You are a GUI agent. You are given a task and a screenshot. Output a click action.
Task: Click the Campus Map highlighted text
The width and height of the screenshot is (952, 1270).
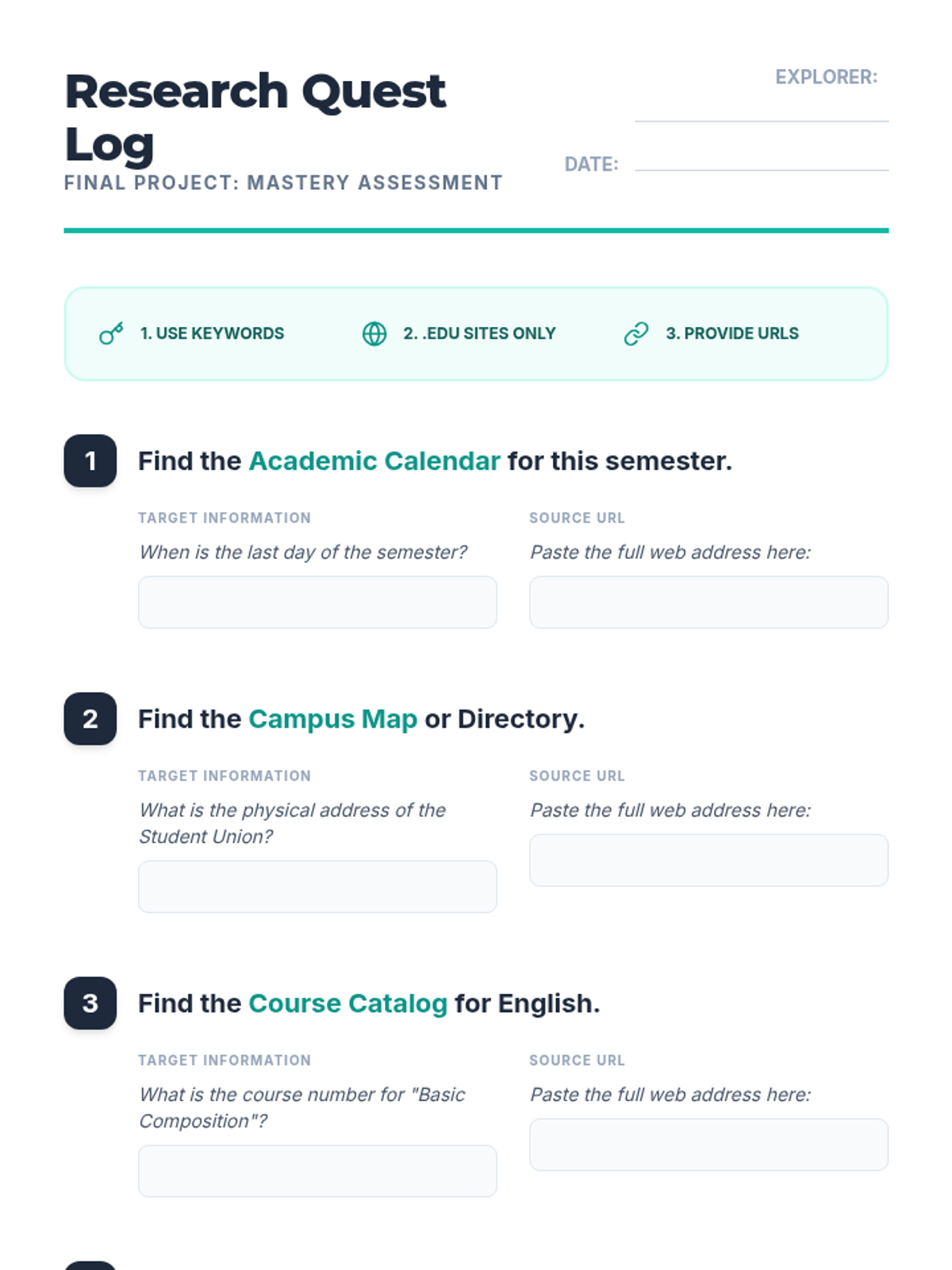coord(332,719)
